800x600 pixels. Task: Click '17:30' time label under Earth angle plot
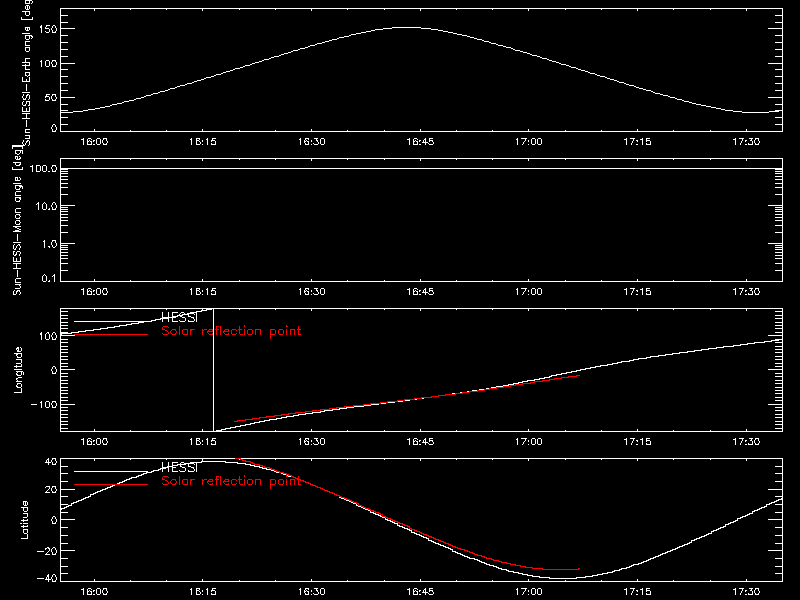click(746, 141)
